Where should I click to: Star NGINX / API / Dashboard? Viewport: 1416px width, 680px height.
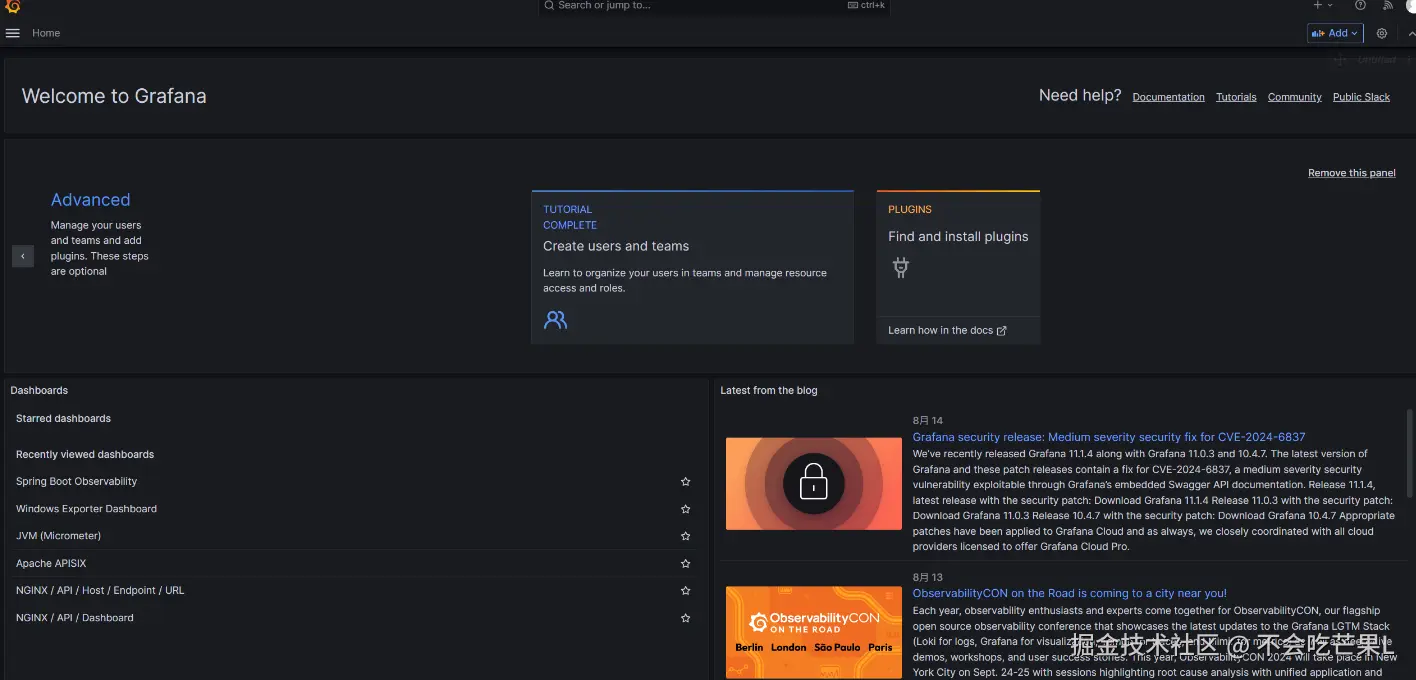(x=686, y=618)
